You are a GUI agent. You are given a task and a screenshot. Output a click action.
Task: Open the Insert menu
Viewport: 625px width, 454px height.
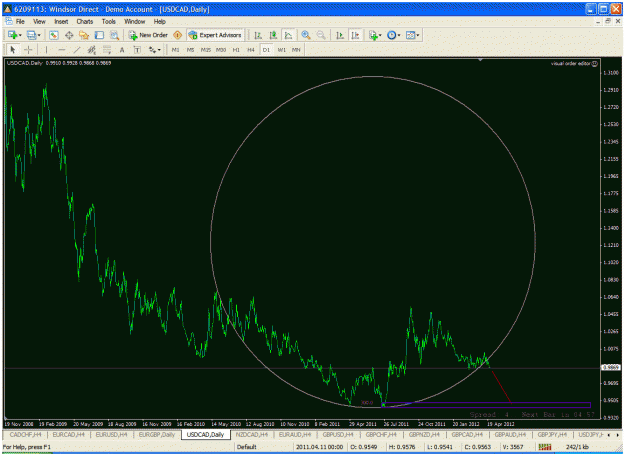[61, 22]
